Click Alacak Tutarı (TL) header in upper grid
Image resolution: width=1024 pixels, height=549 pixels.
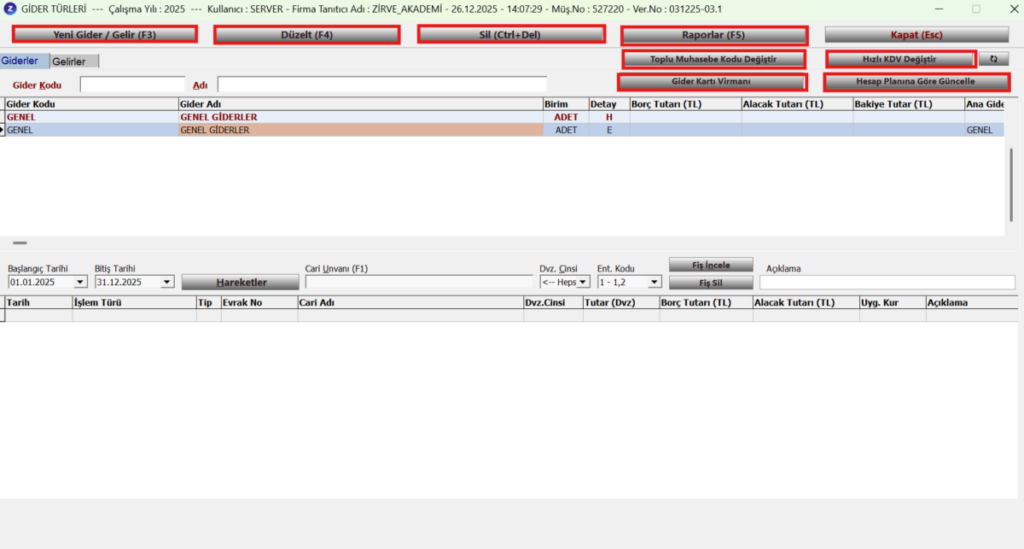[x=797, y=104]
